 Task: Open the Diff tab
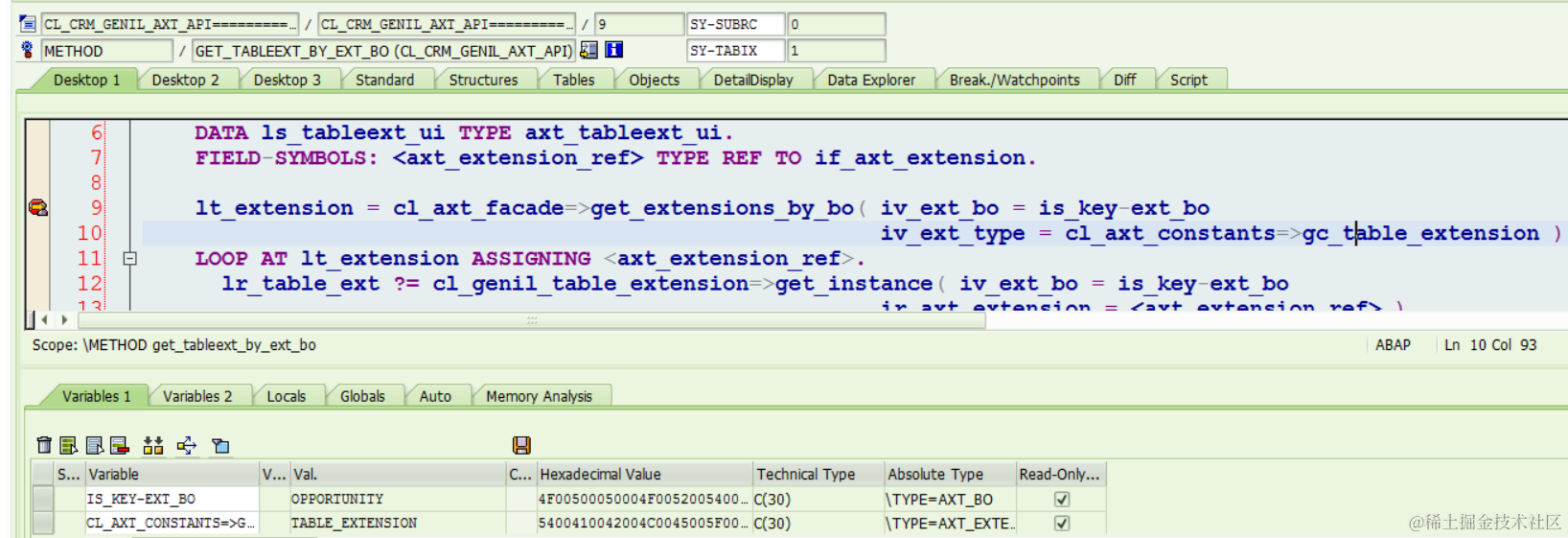pyautogui.click(x=1124, y=80)
